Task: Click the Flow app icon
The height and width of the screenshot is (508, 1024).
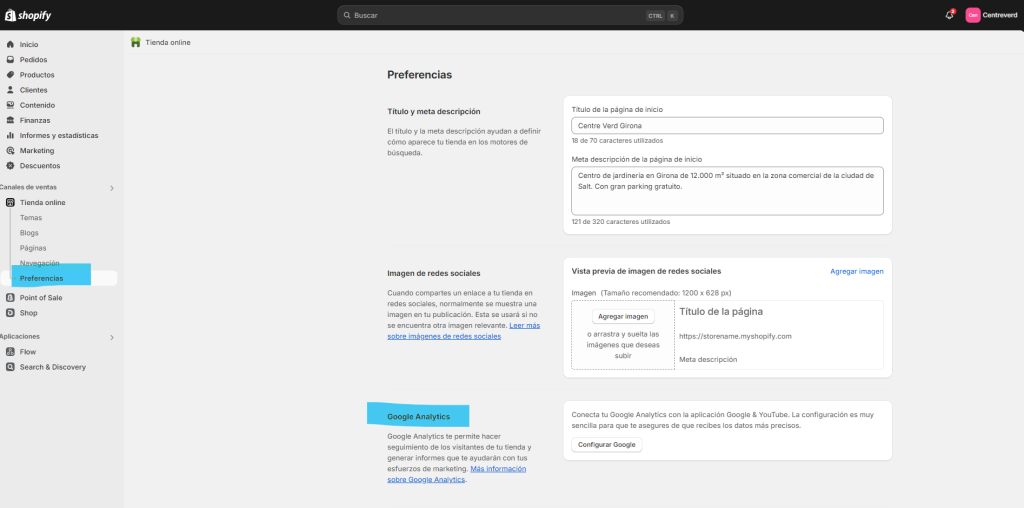Action: pos(10,352)
